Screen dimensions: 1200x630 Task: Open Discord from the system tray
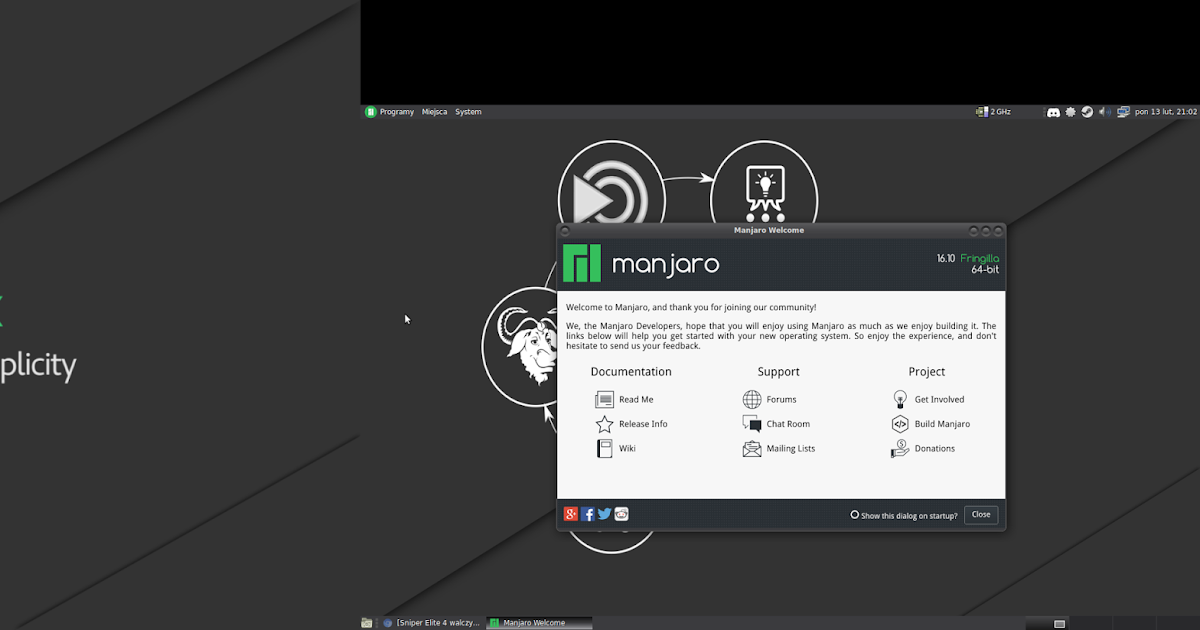[x=1053, y=111]
